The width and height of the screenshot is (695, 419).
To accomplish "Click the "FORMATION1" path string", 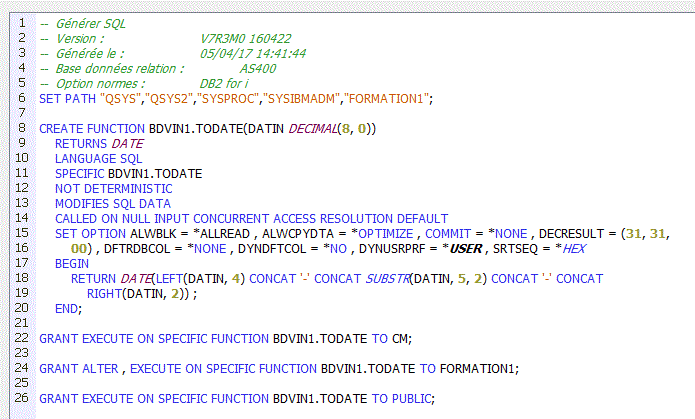I will tap(387, 98).
